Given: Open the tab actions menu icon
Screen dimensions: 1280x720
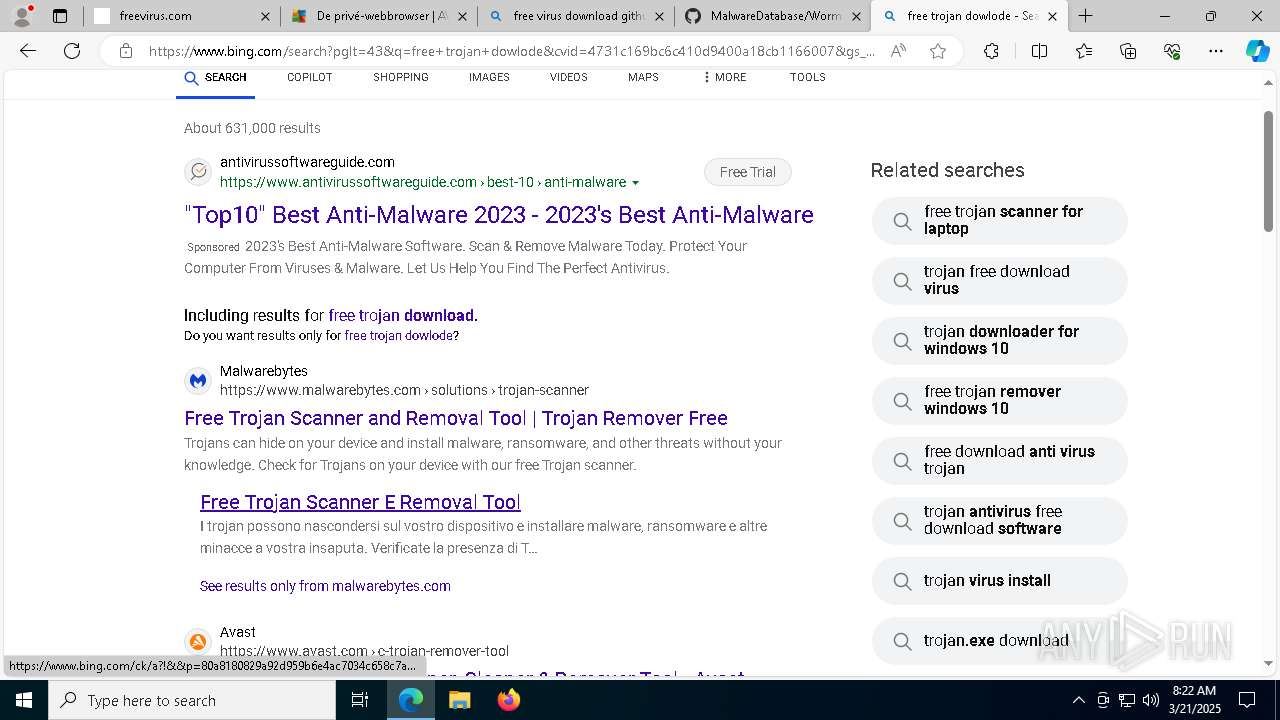Looking at the screenshot, I should point(60,16).
